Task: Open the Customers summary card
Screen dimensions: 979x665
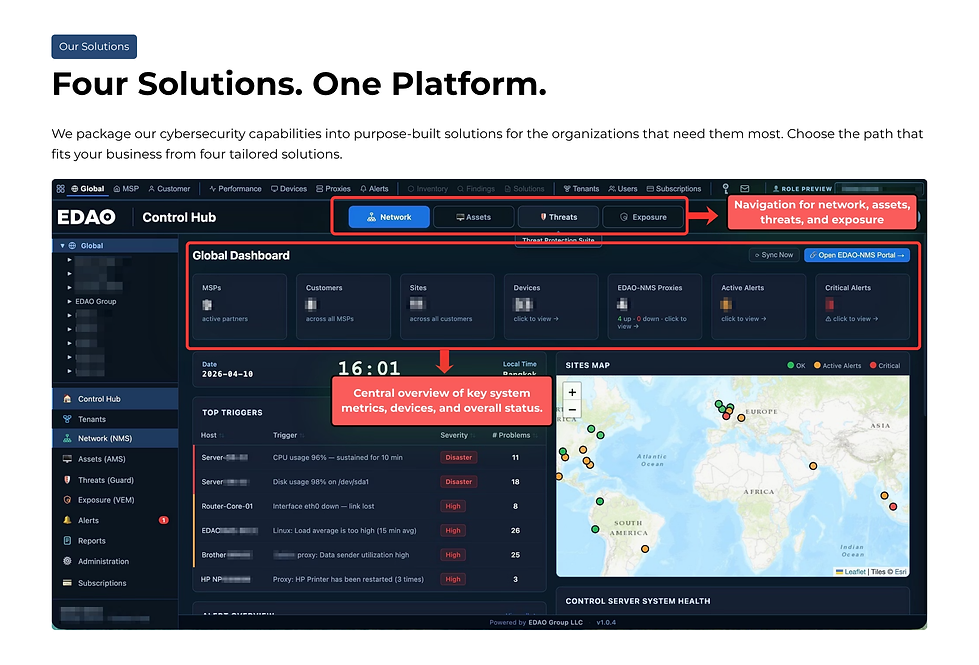Action: tap(343, 306)
